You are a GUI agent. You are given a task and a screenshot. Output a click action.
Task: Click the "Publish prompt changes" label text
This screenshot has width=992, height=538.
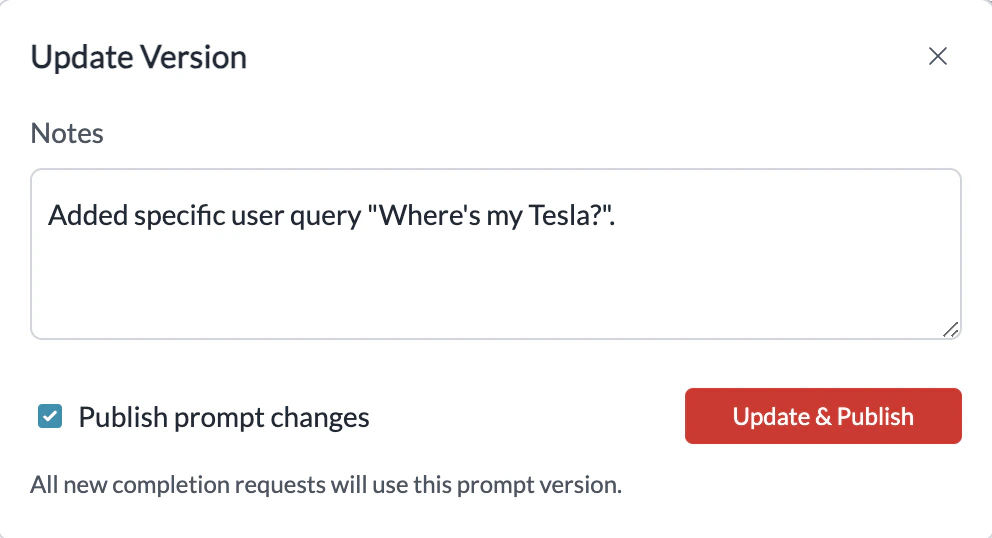point(224,417)
